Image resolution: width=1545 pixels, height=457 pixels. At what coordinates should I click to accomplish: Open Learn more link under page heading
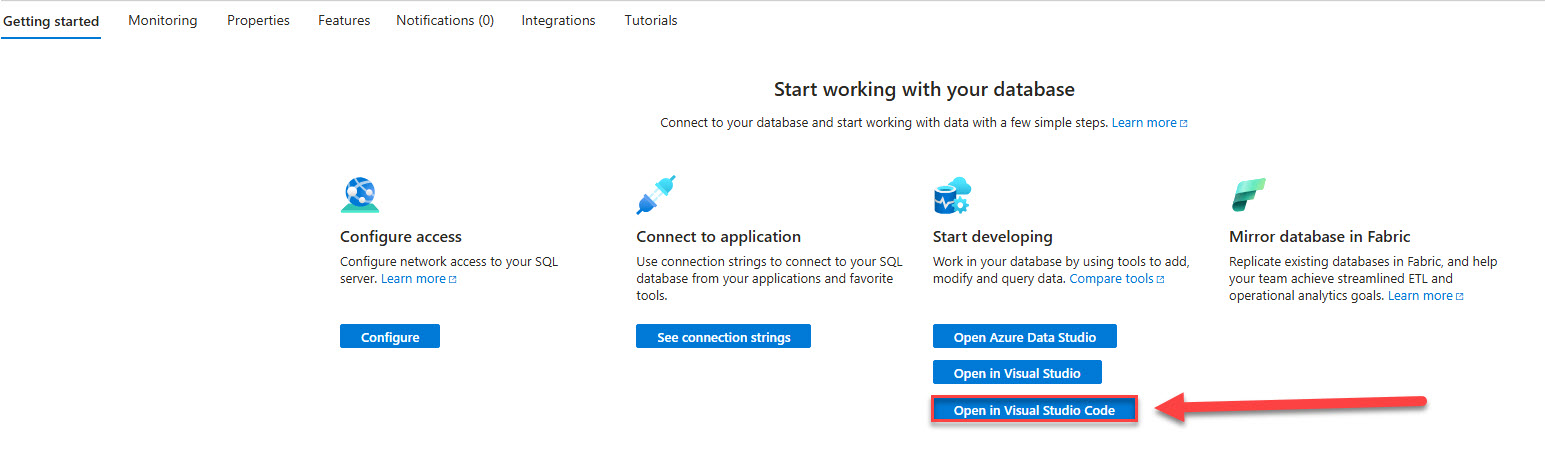pyautogui.click(x=1144, y=123)
